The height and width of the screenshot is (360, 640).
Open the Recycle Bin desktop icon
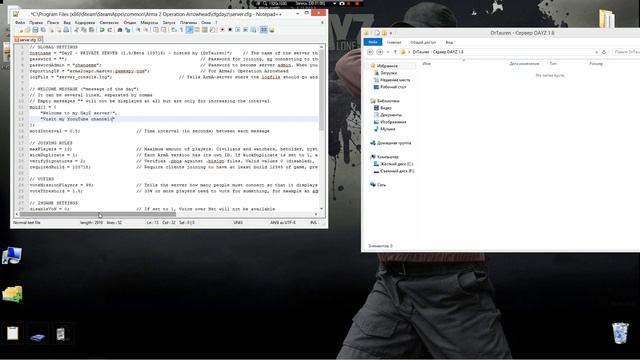click(x=620, y=333)
